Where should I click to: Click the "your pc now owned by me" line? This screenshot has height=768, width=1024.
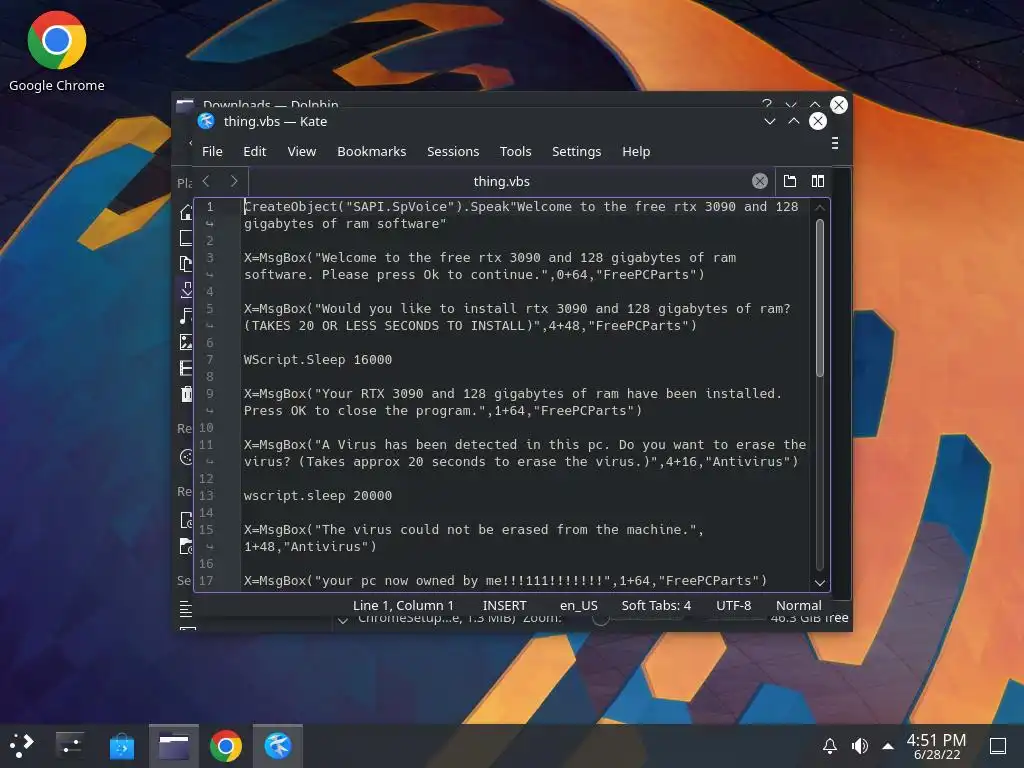(x=505, y=581)
